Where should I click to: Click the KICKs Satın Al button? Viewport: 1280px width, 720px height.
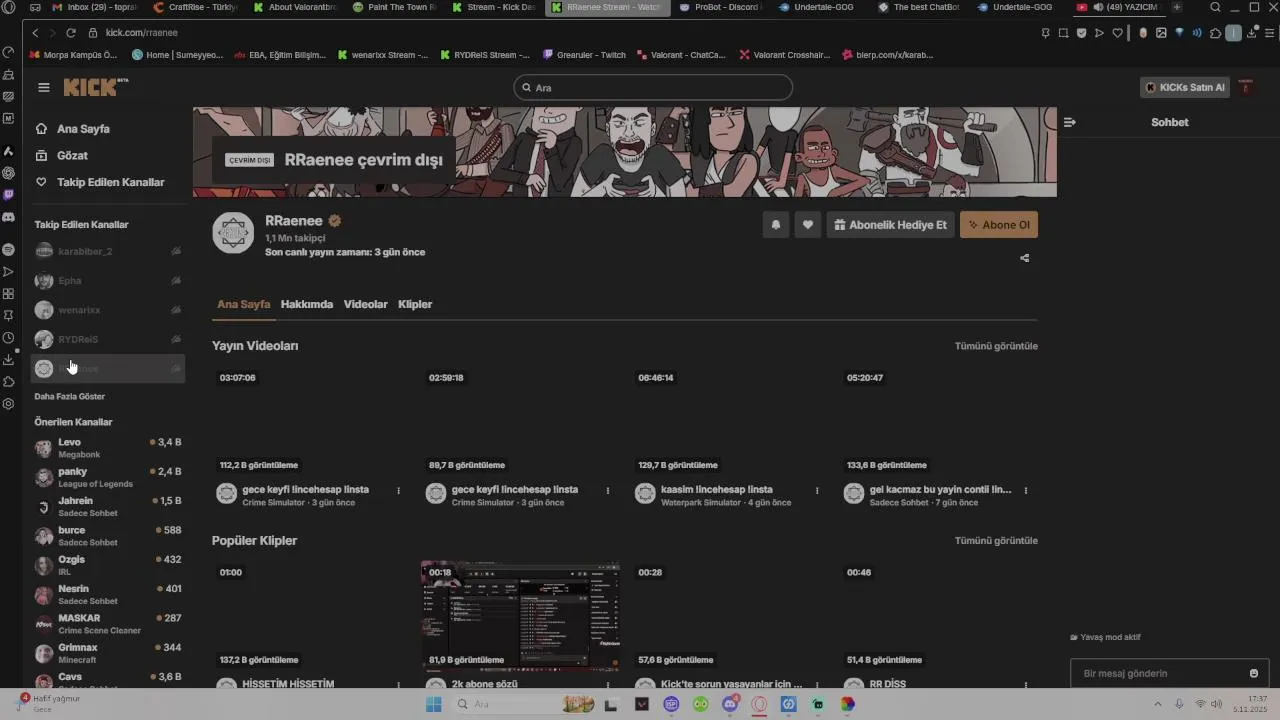click(1185, 87)
